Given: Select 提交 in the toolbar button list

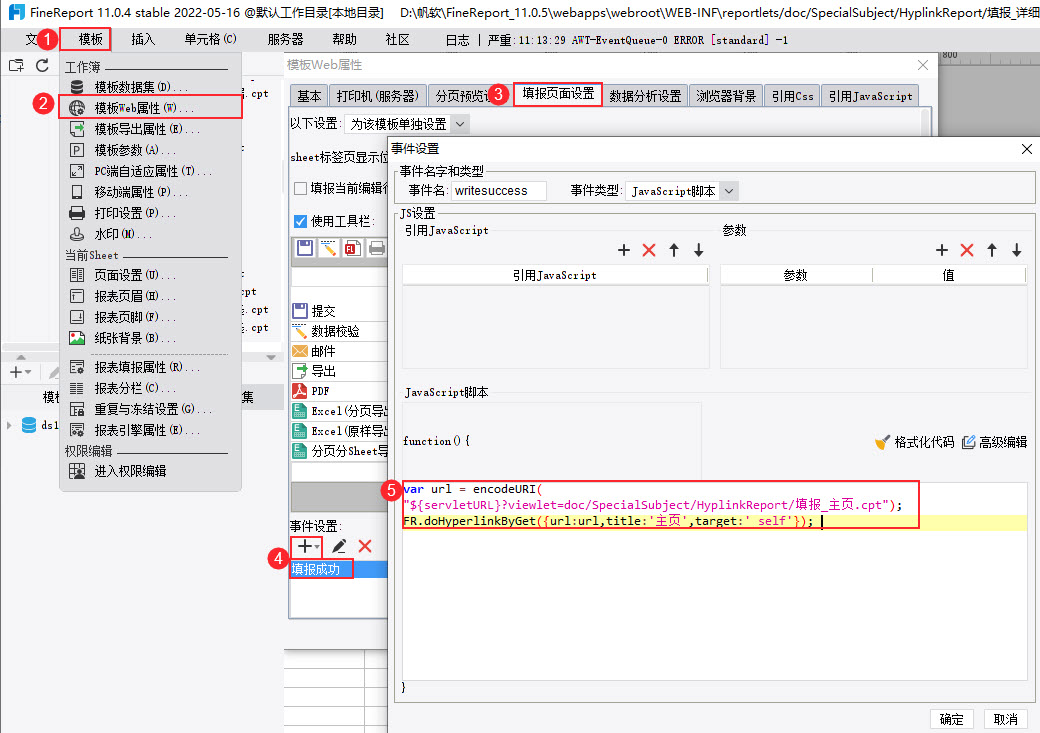Looking at the screenshot, I should coord(339,310).
